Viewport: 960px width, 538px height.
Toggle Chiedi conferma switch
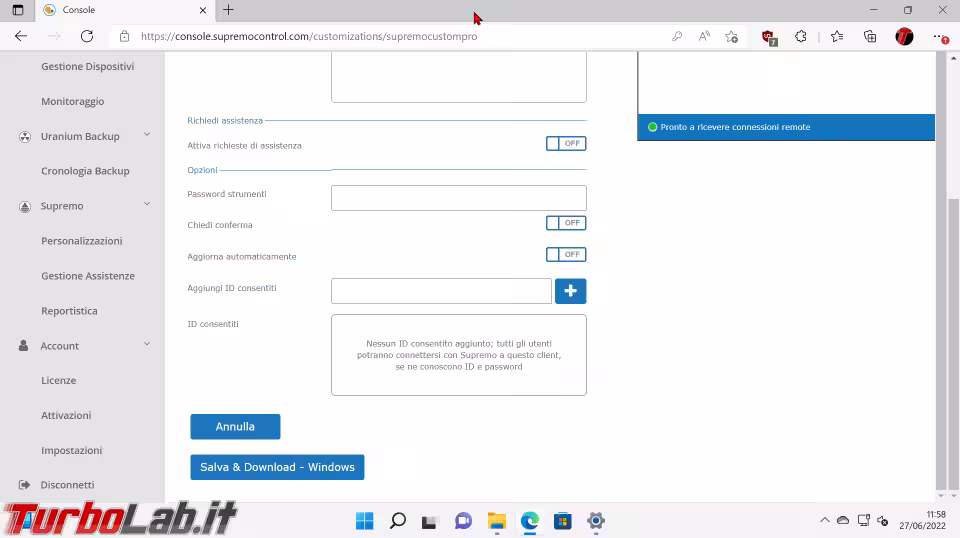tap(566, 223)
